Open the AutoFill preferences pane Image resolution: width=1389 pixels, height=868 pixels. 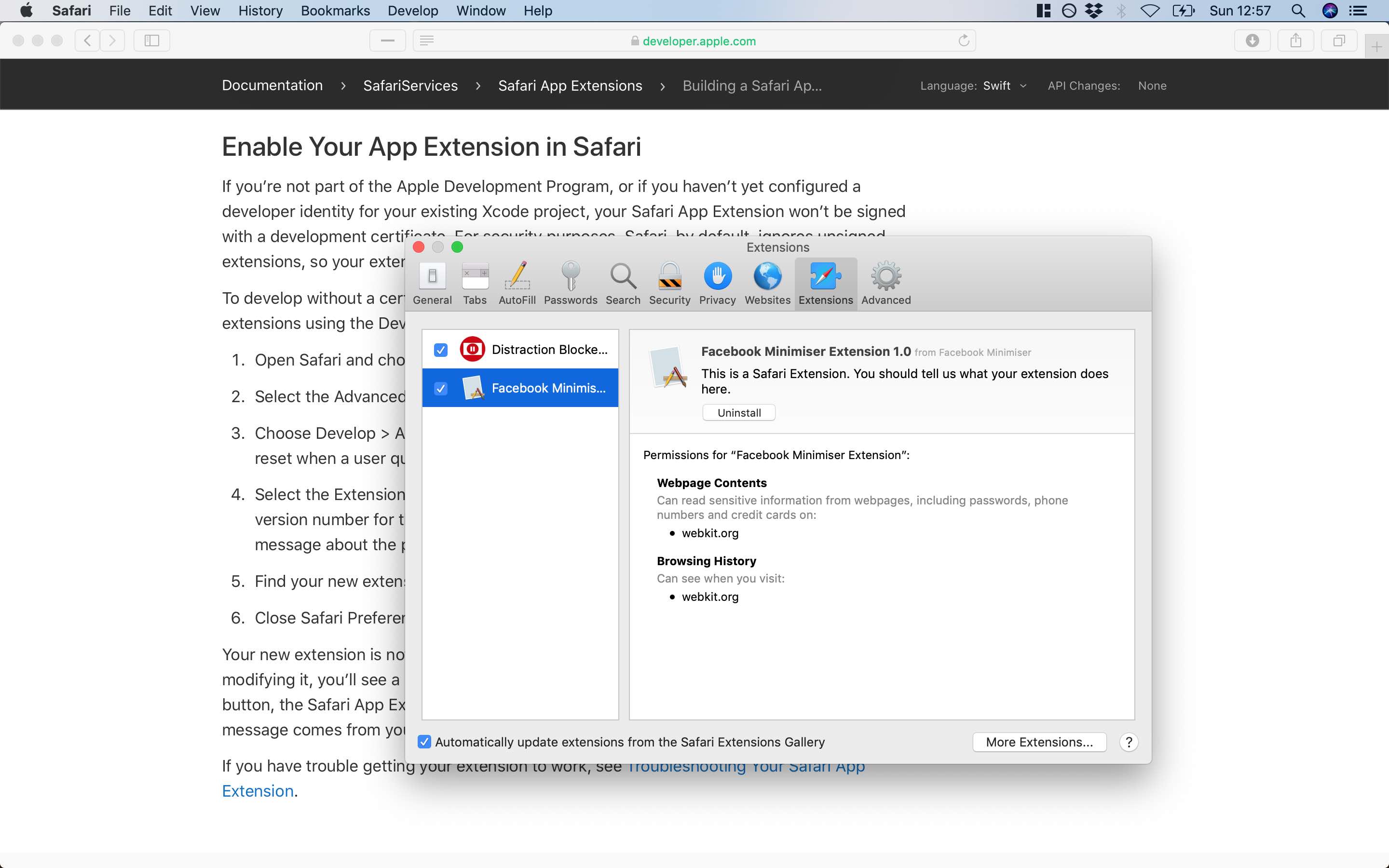[517, 284]
